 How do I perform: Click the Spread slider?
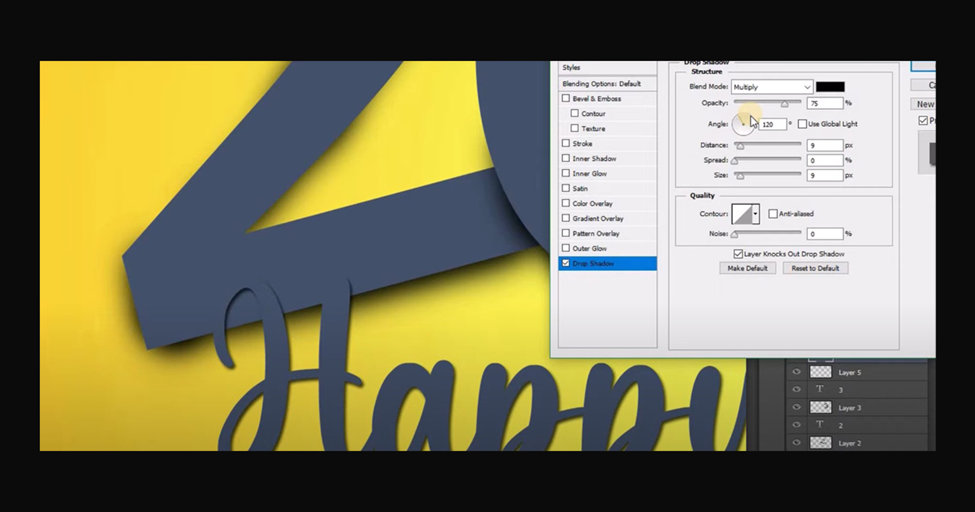point(767,160)
